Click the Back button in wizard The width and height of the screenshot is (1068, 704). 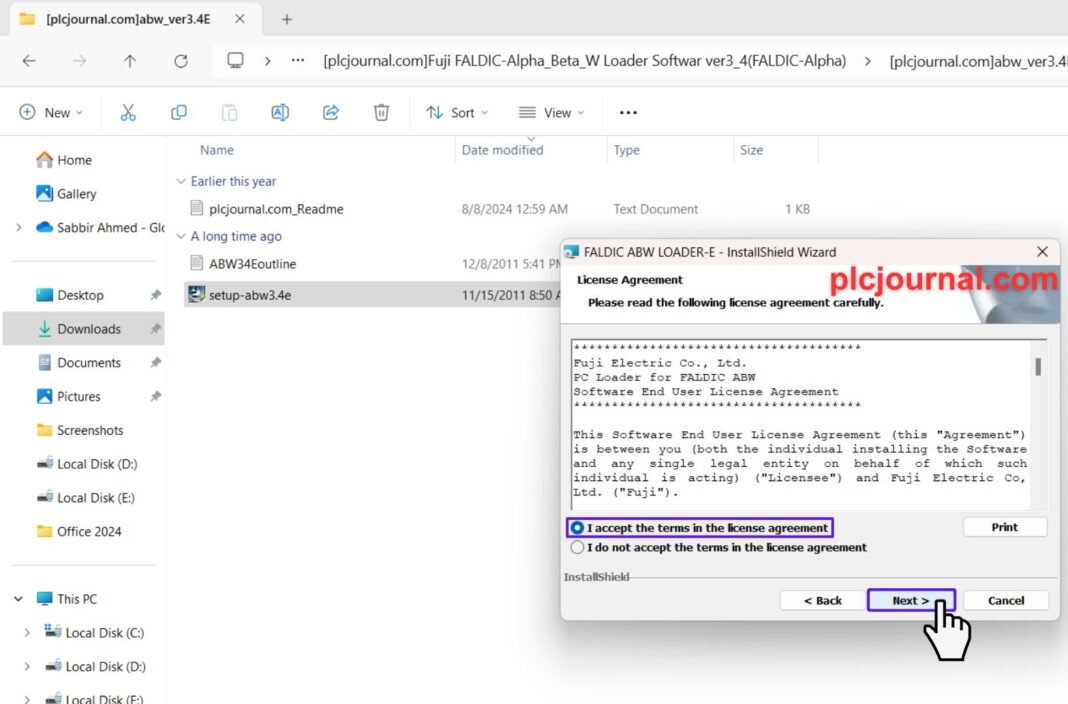point(822,601)
